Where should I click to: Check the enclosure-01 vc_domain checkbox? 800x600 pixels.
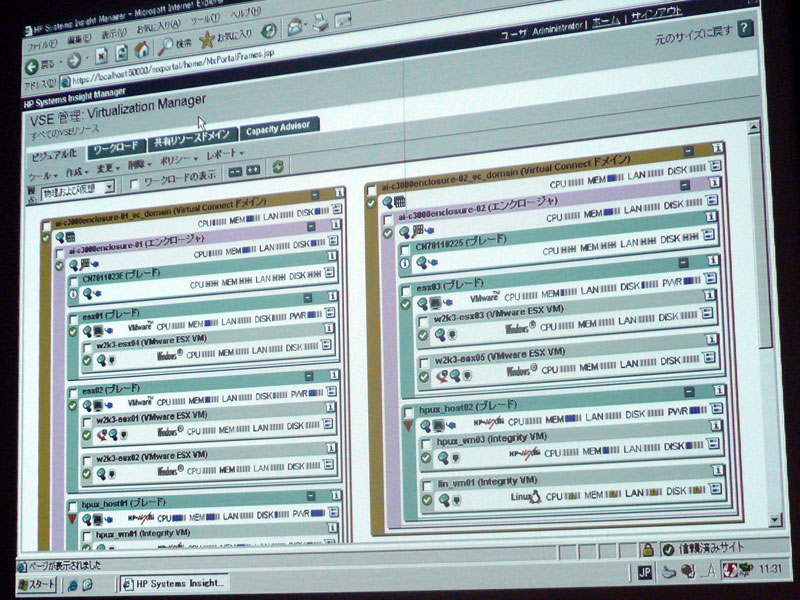[x=47, y=226]
